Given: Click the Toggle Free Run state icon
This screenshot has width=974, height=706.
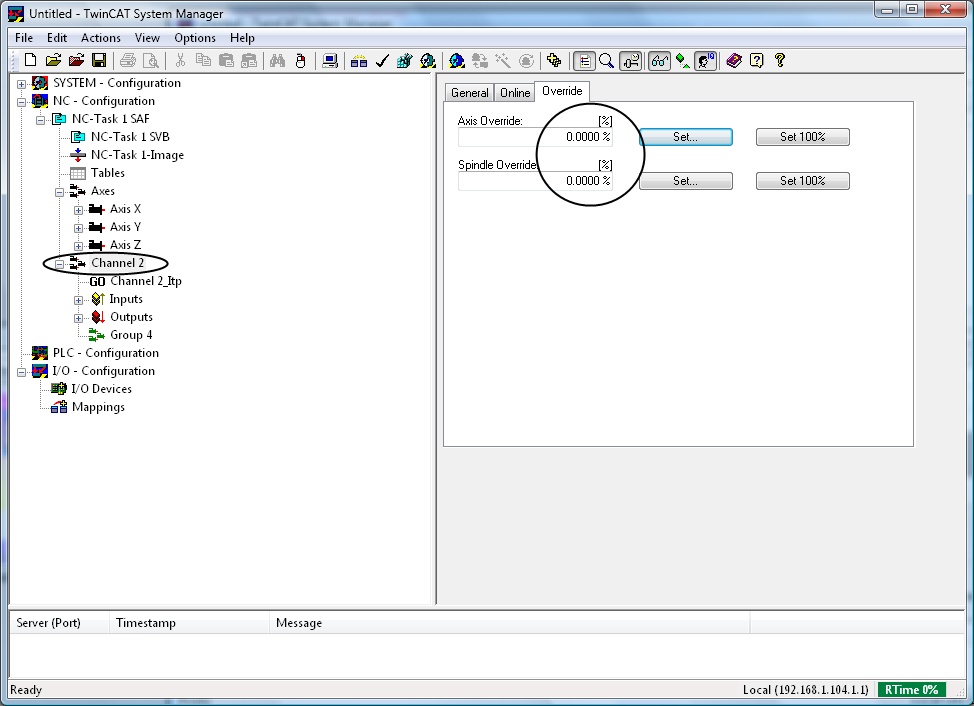Looking at the screenshot, I should point(526,60).
